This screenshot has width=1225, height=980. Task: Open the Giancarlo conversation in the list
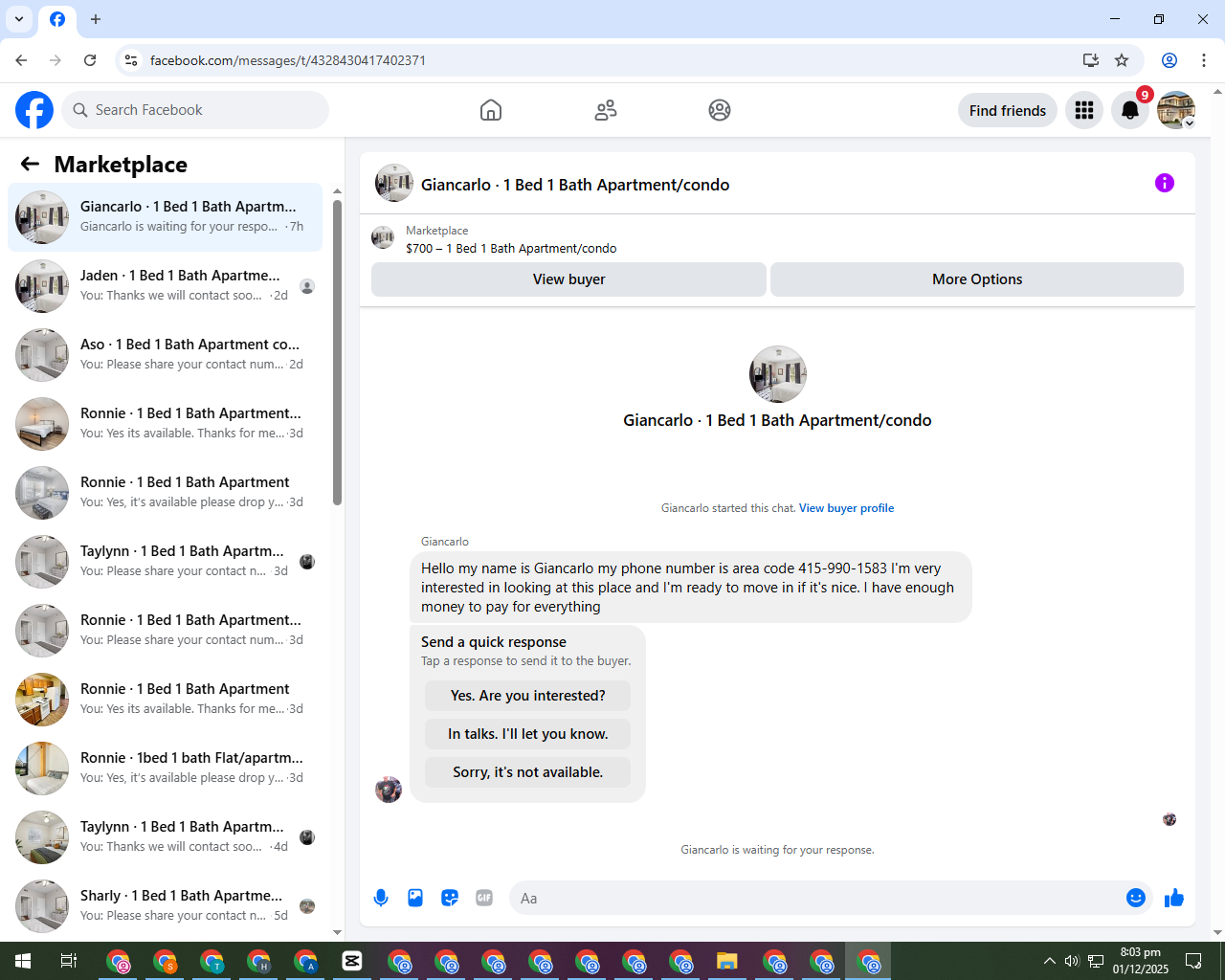tap(166, 217)
